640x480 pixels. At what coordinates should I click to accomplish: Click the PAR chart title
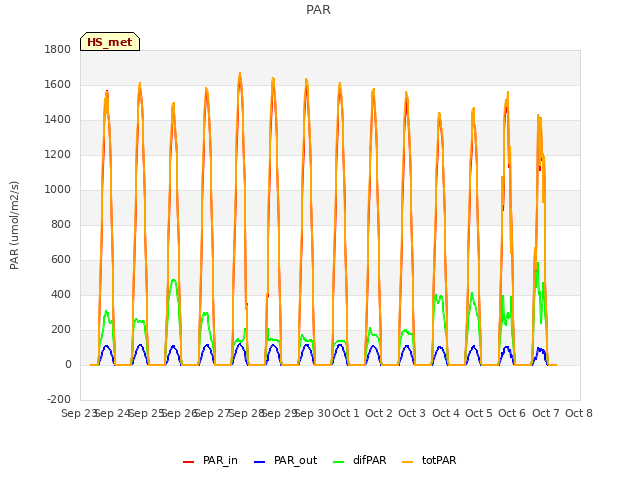pyautogui.click(x=318, y=10)
